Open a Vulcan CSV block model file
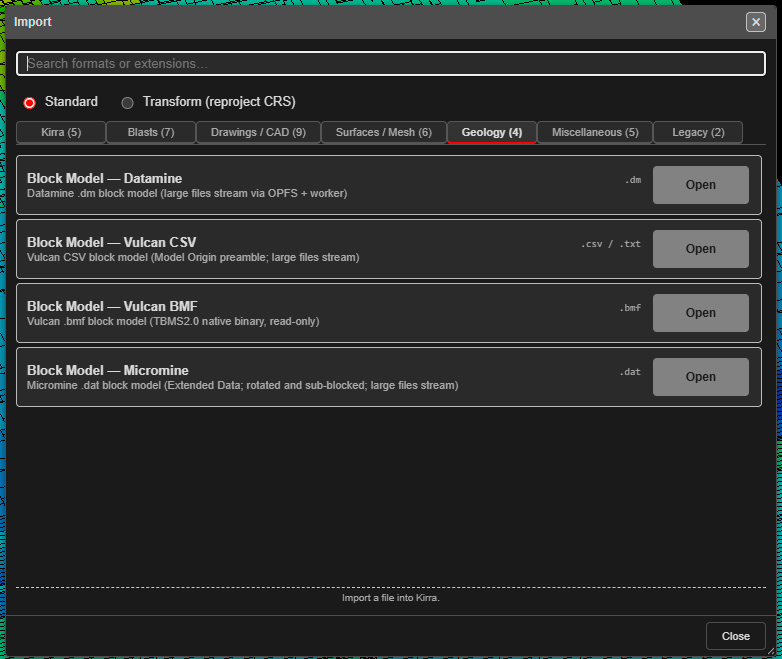This screenshot has height=659, width=782. point(700,248)
